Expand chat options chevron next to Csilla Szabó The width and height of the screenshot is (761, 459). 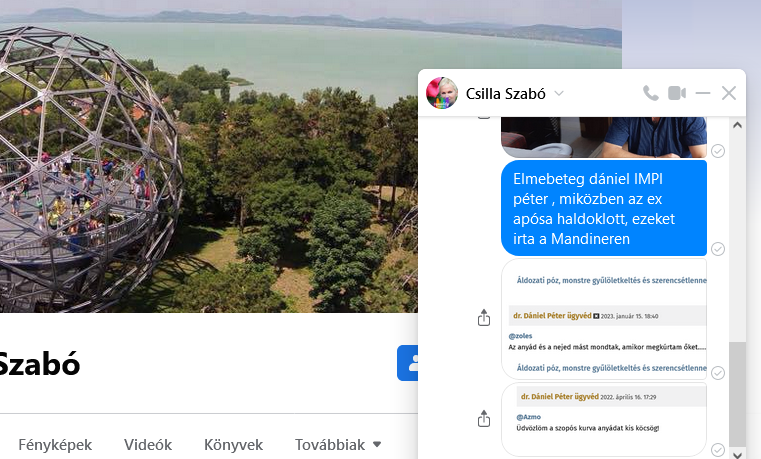coord(559,93)
